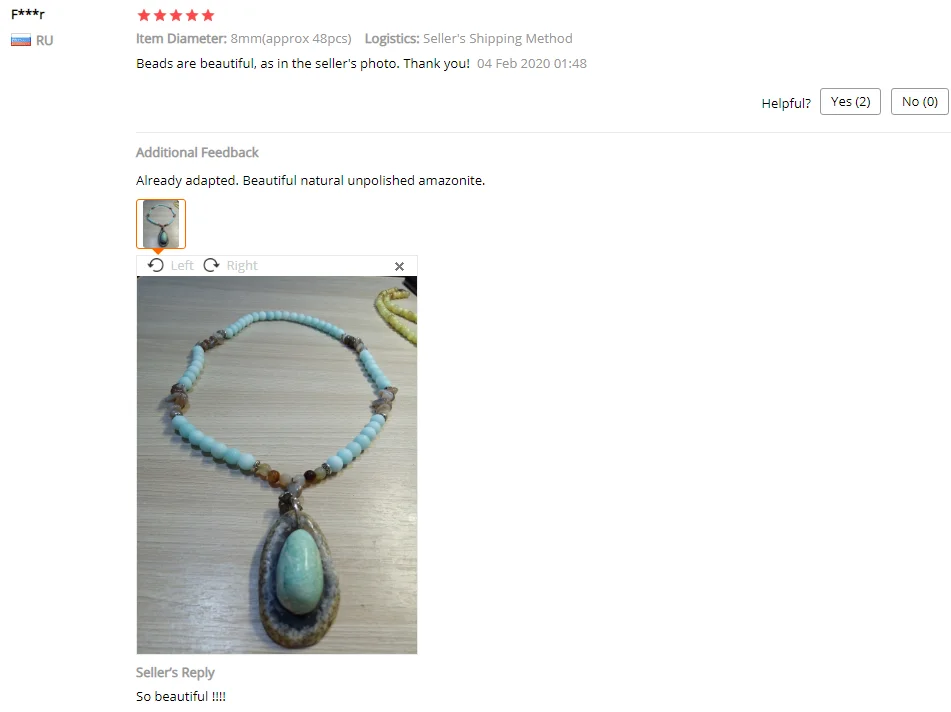
Task: Click the Seller's Shipping Method text
Action: (x=497, y=39)
